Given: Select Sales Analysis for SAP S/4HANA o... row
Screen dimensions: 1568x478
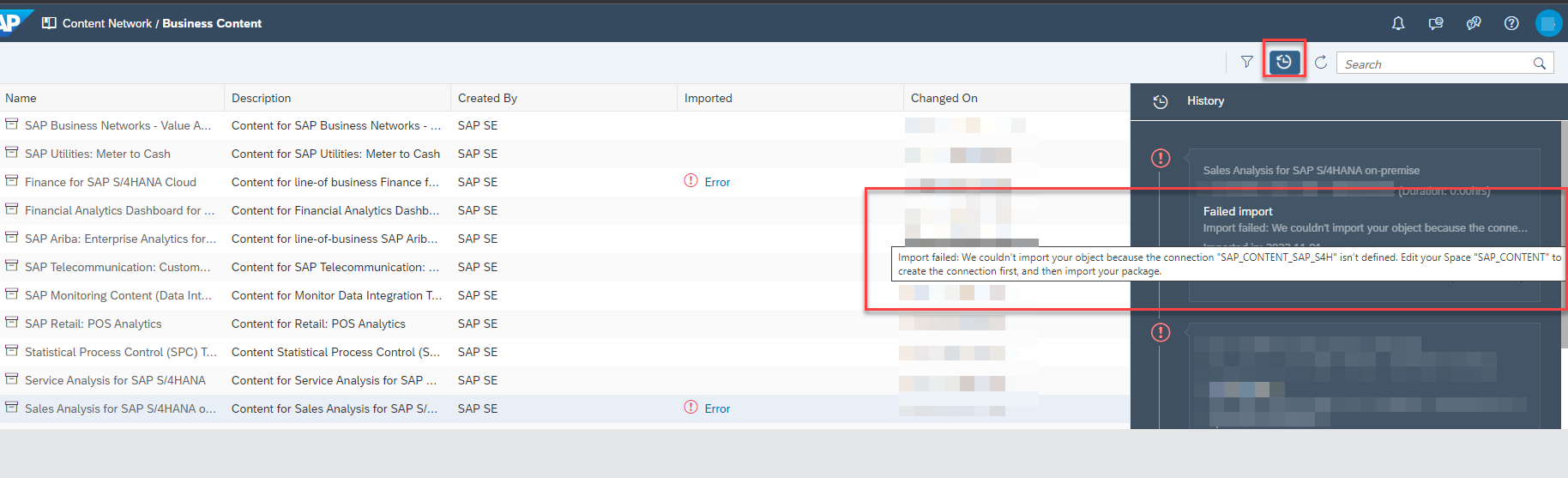Looking at the screenshot, I should pyautogui.click(x=564, y=408).
